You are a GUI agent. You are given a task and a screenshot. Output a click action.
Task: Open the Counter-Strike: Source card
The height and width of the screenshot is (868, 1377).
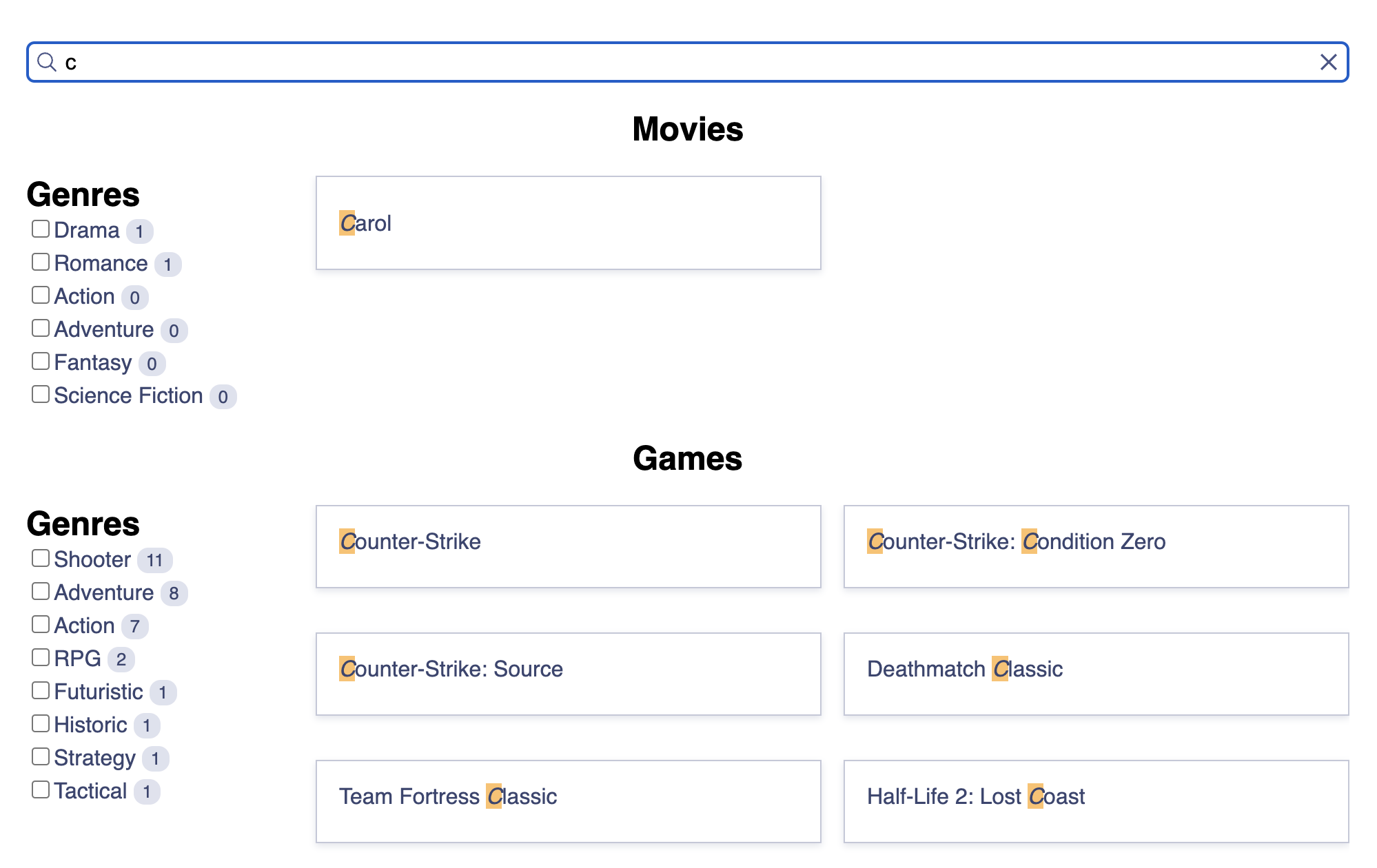pyautogui.click(x=569, y=674)
